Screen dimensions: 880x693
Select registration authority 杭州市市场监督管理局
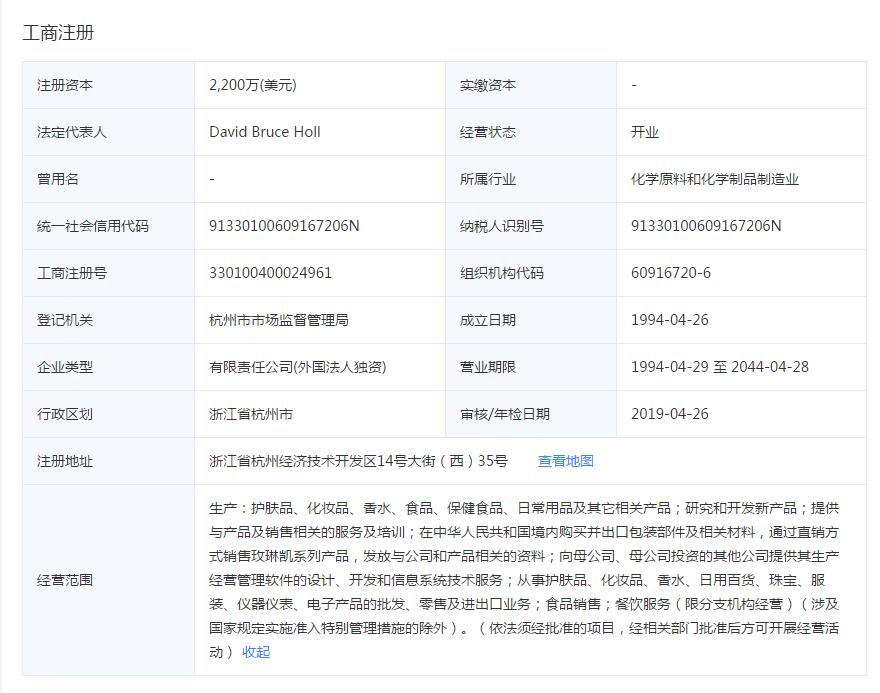(x=278, y=320)
